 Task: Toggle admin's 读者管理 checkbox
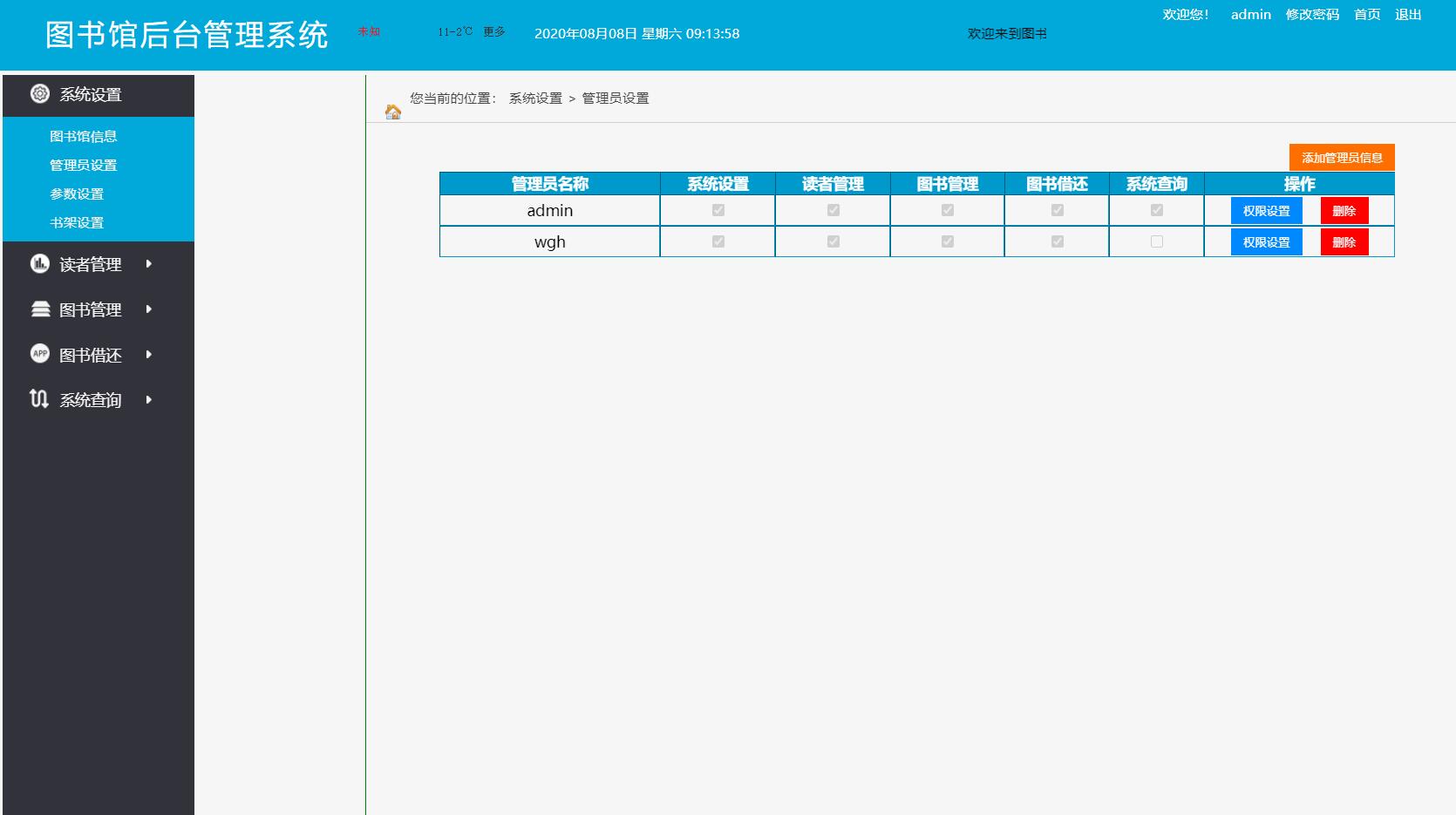point(832,210)
